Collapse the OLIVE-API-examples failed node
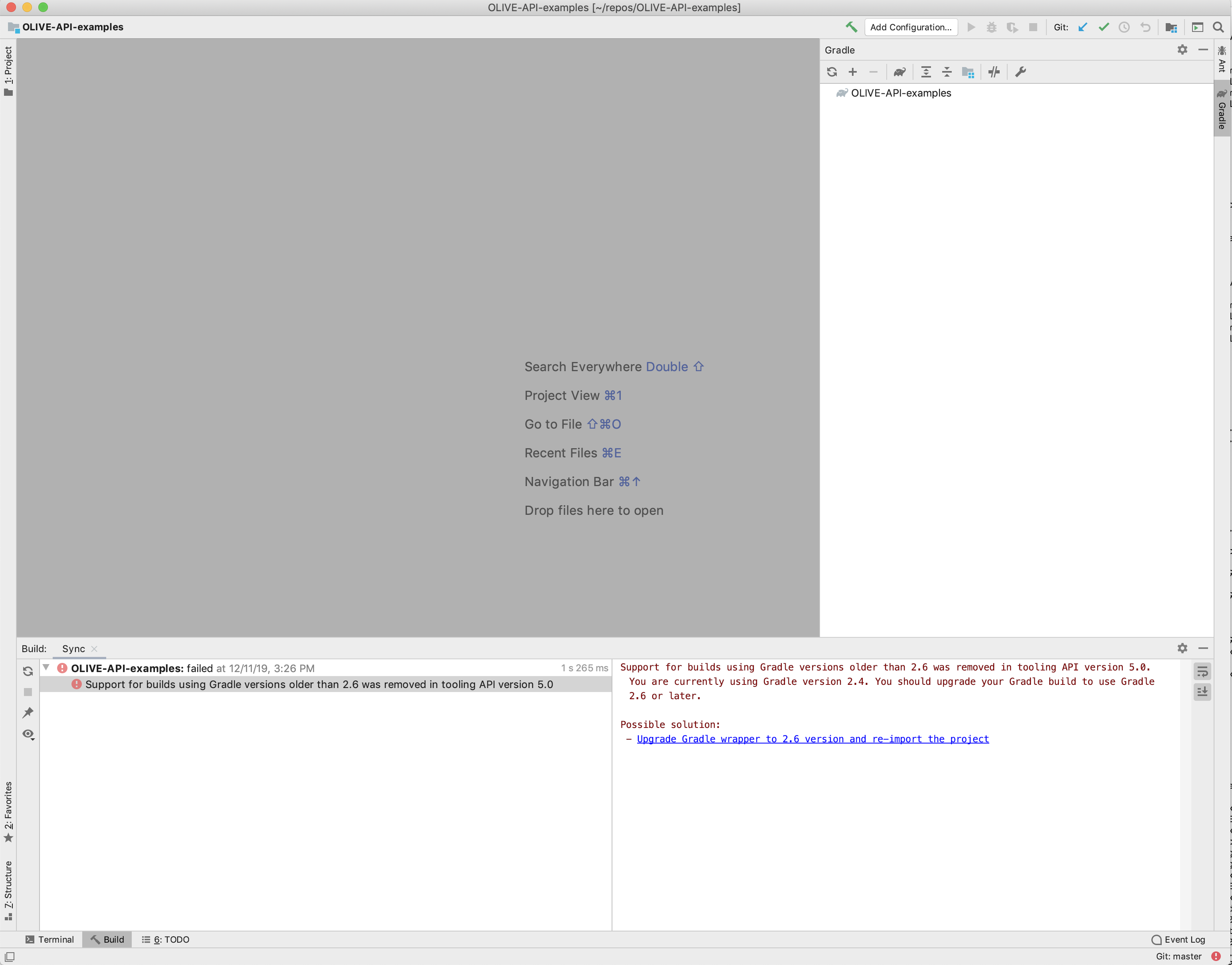This screenshot has height=965, width=1232. 46,667
